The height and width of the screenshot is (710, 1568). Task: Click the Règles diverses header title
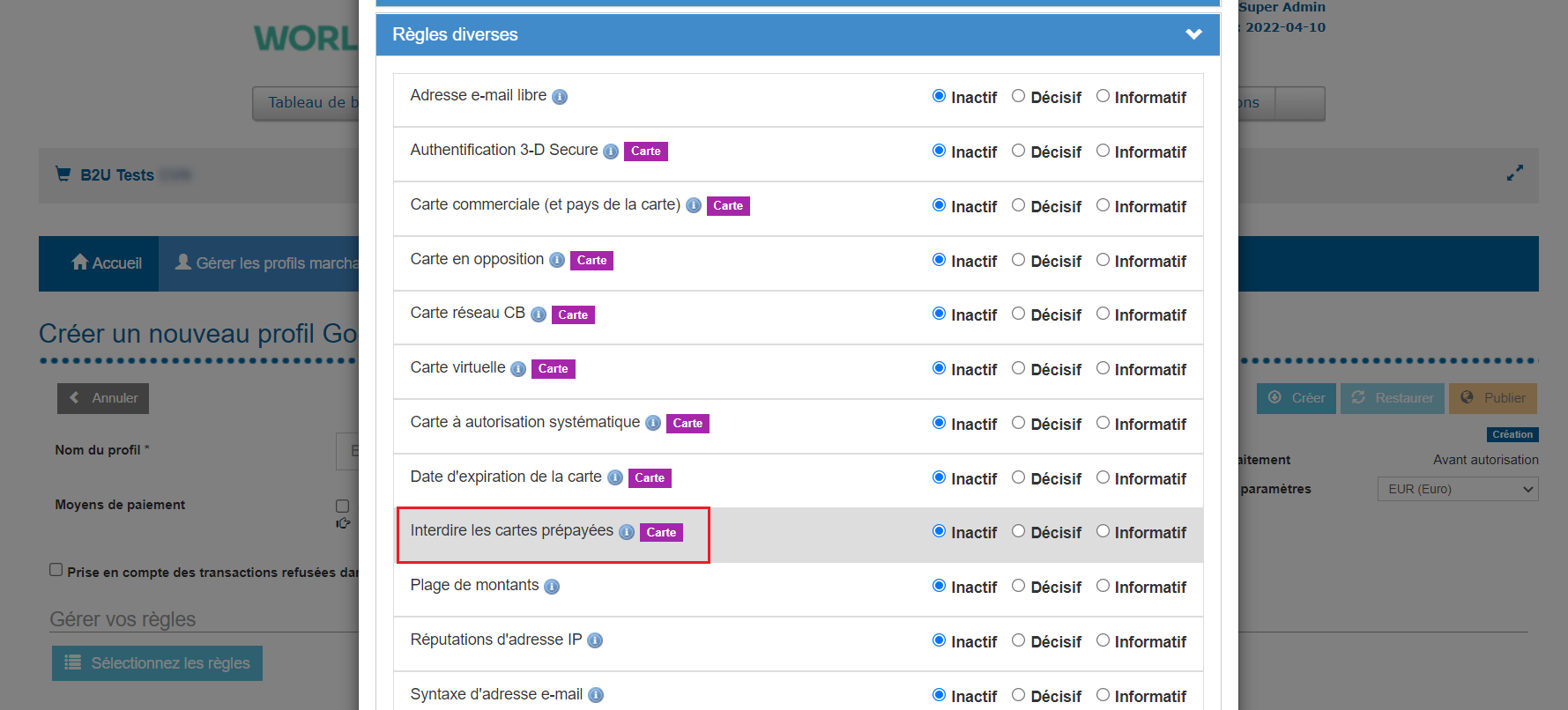tap(455, 34)
